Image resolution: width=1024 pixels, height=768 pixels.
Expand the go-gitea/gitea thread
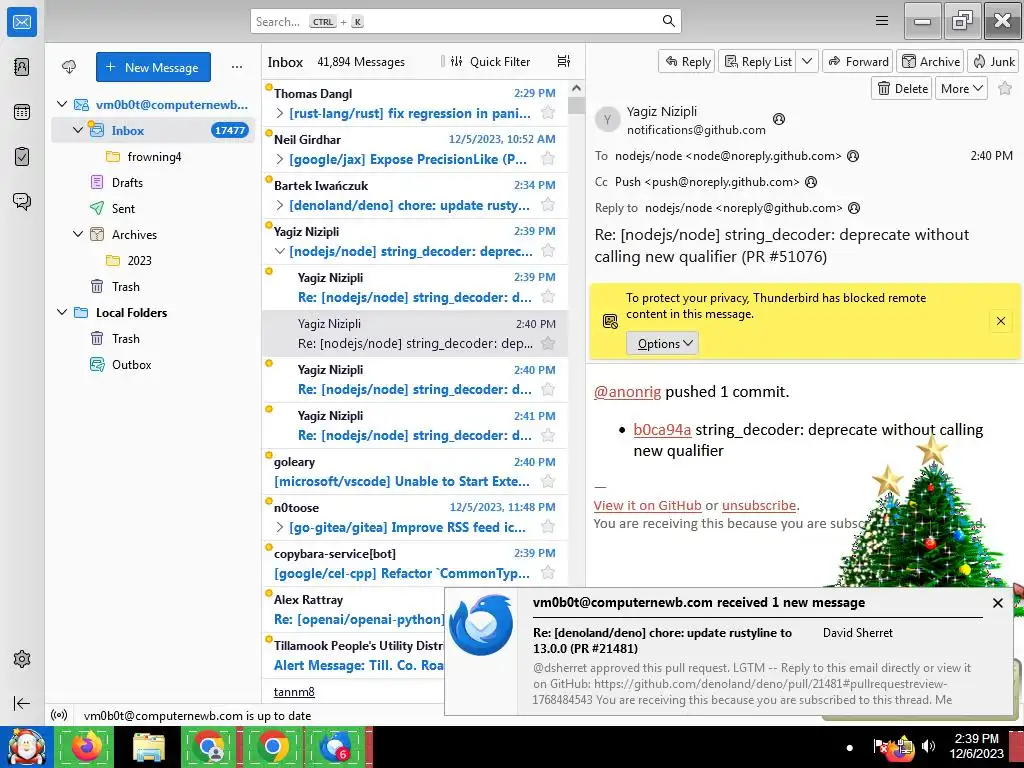point(280,527)
